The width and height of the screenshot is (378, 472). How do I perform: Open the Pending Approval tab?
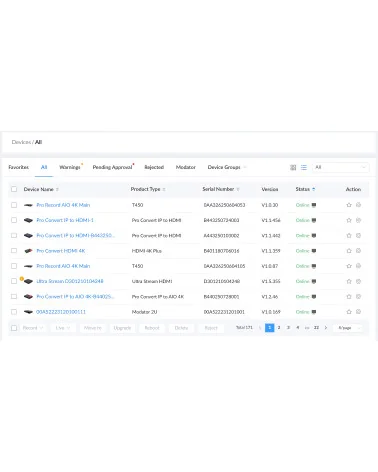[x=112, y=167]
